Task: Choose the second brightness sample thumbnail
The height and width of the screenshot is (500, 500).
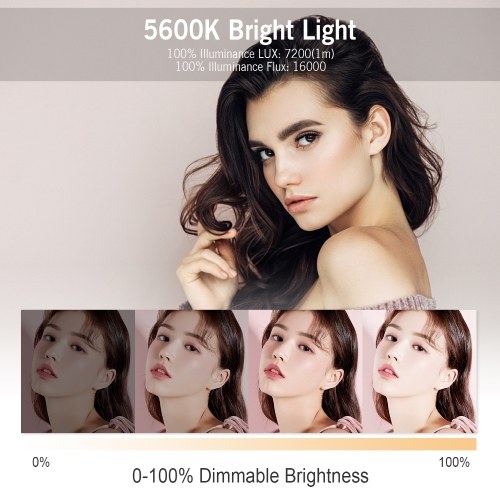Action: pos(192,371)
